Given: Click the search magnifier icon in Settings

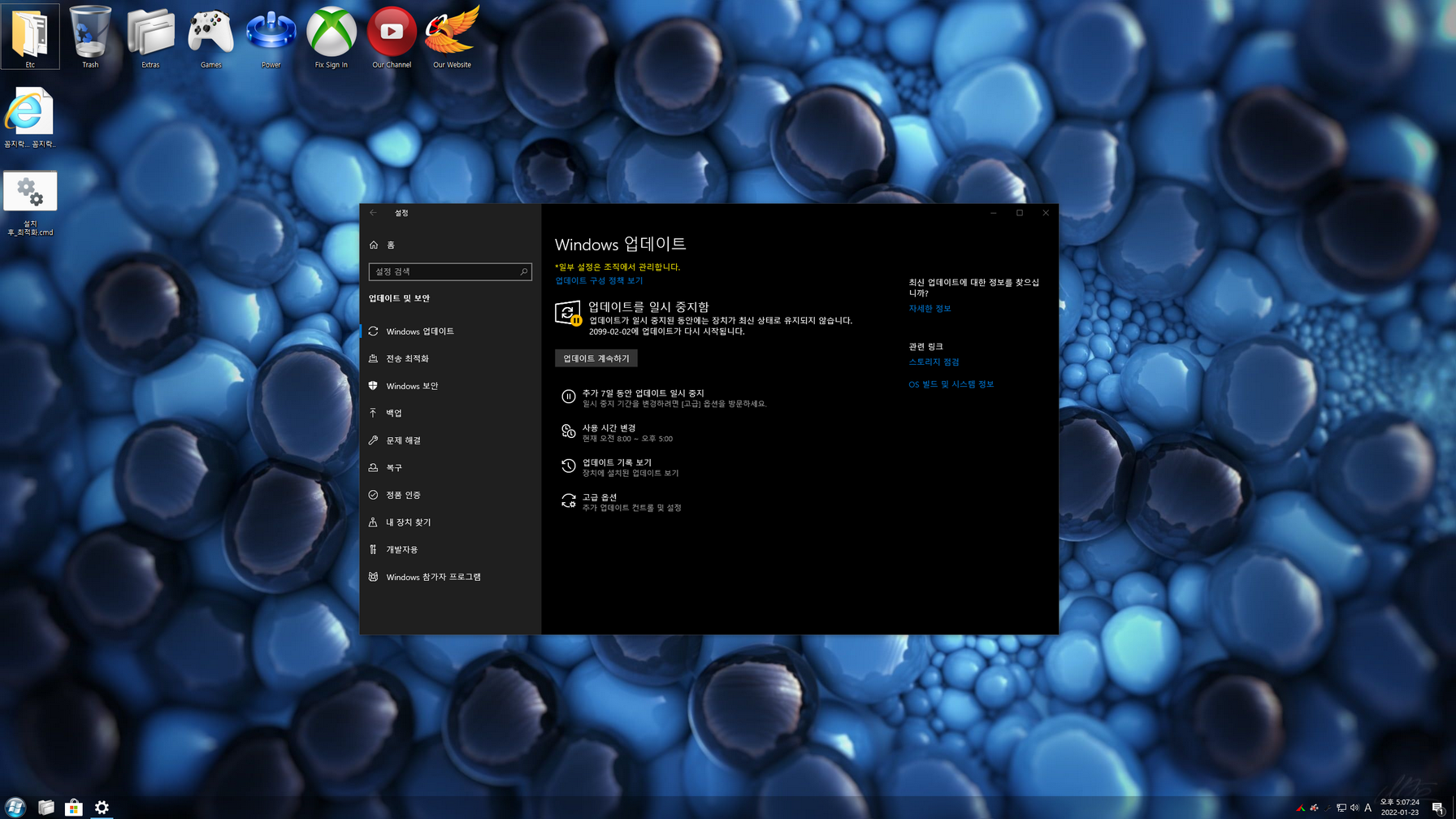Looking at the screenshot, I should (x=523, y=271).
